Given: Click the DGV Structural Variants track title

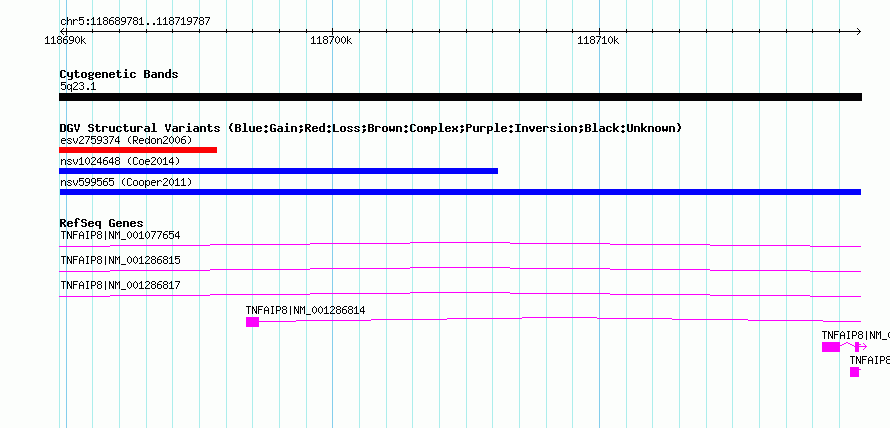Looking at the screenshot, I should point(371,128).
